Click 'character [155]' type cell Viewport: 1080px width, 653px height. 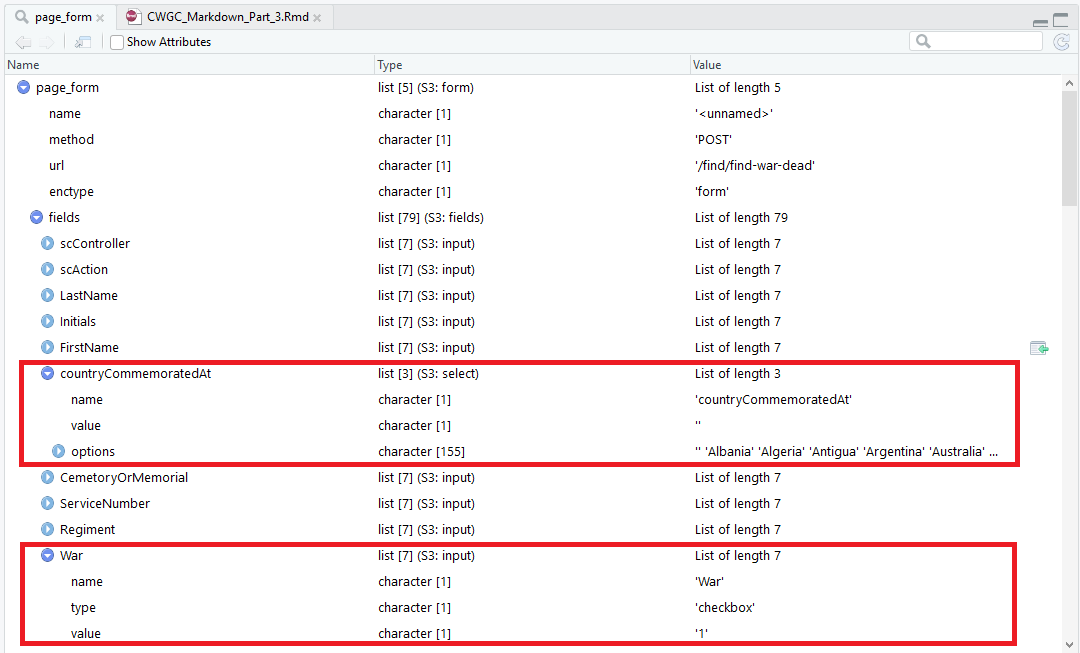click(422, 452)
